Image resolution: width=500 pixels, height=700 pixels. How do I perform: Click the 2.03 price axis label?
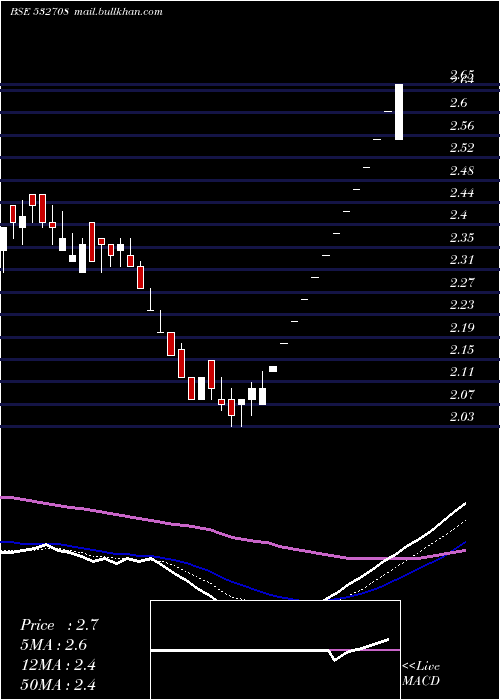[x=462, y=417]
